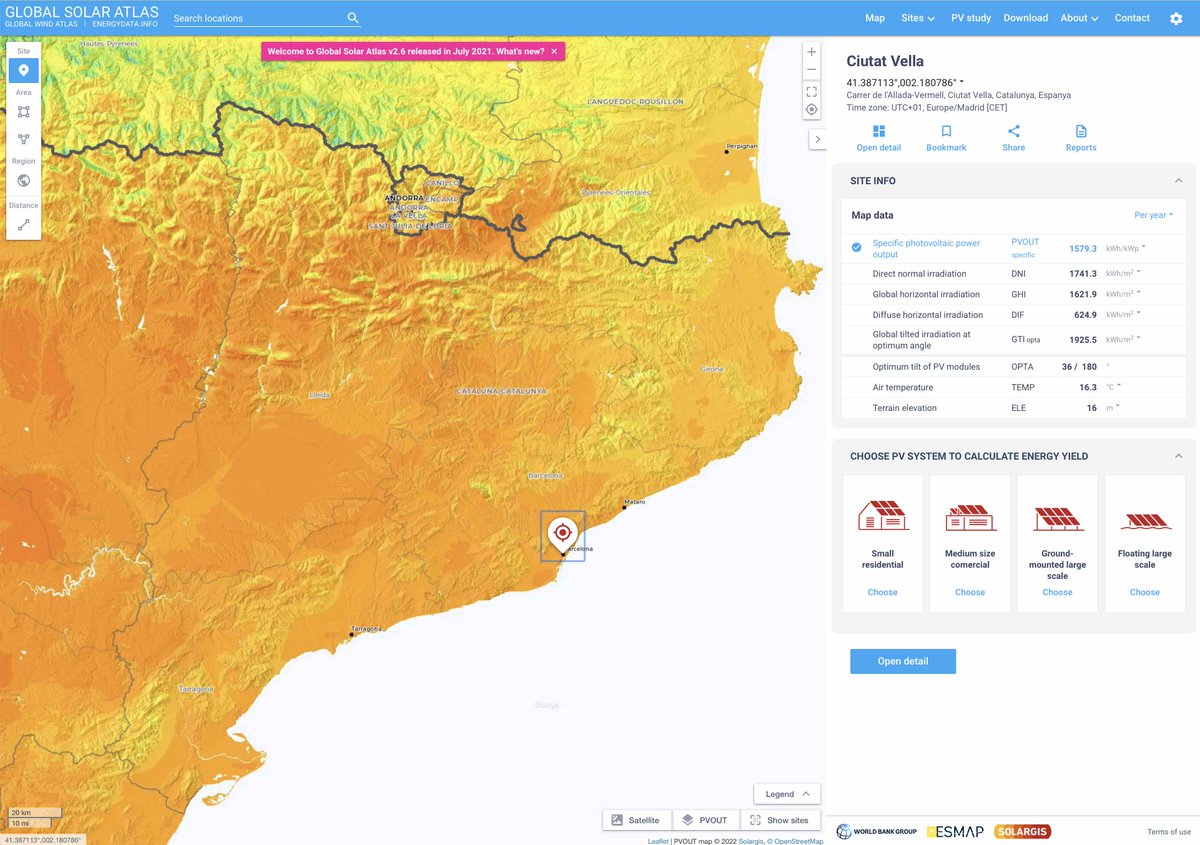
Task: Open settings with the gear icon
Action: point(1176,18)
